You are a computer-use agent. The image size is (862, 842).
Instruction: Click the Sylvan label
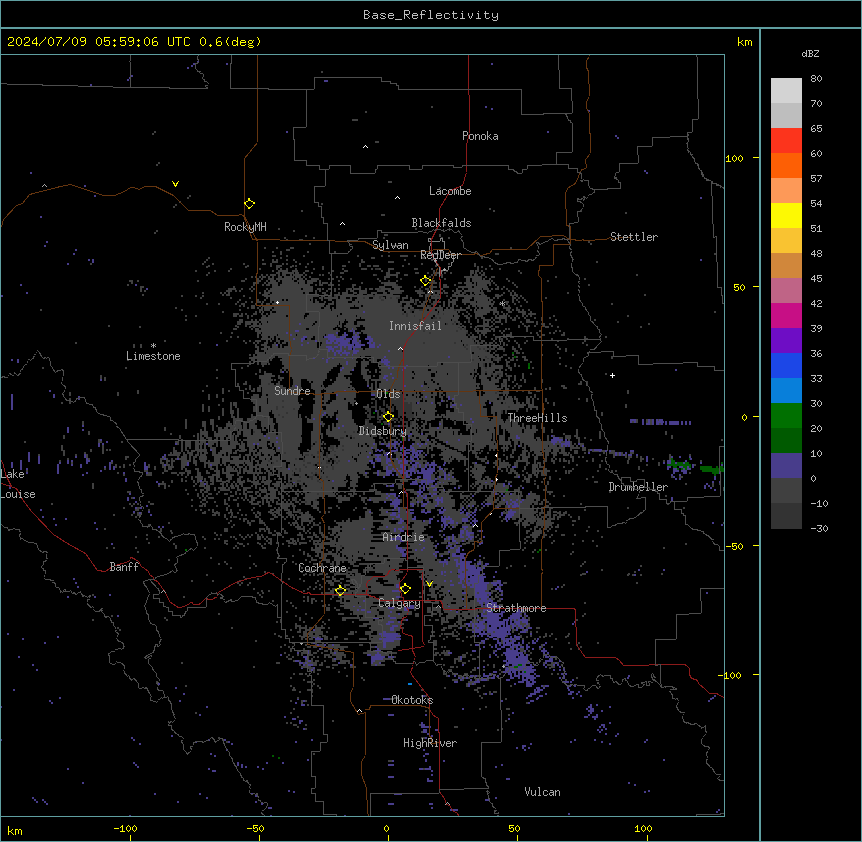coord(390,245)
